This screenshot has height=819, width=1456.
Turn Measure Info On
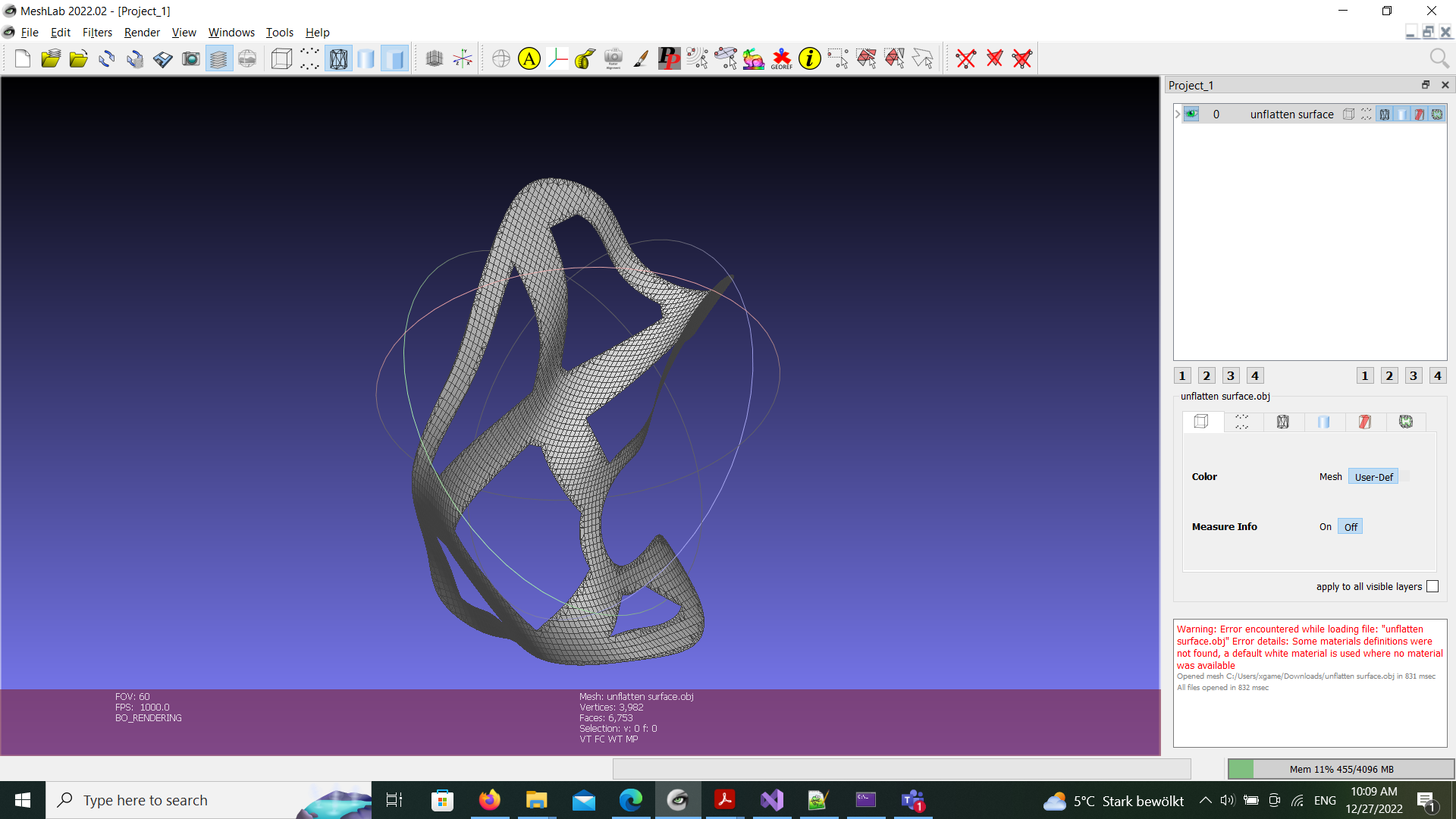click(x=1325, y=527)
